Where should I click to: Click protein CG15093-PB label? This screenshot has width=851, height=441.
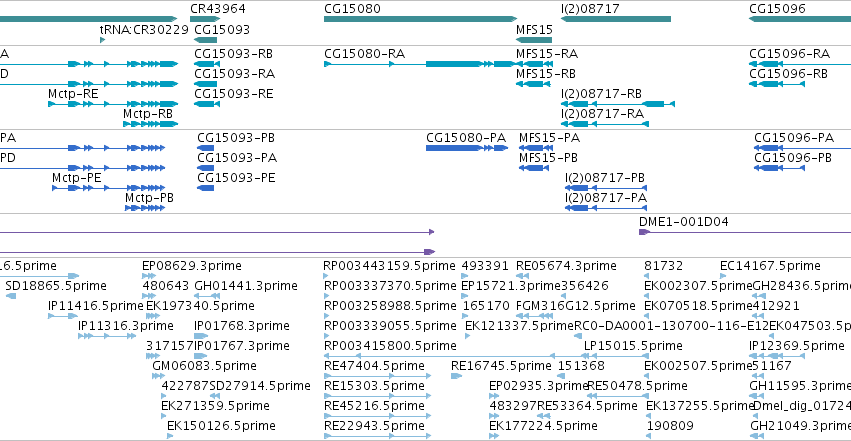(236, 138)
